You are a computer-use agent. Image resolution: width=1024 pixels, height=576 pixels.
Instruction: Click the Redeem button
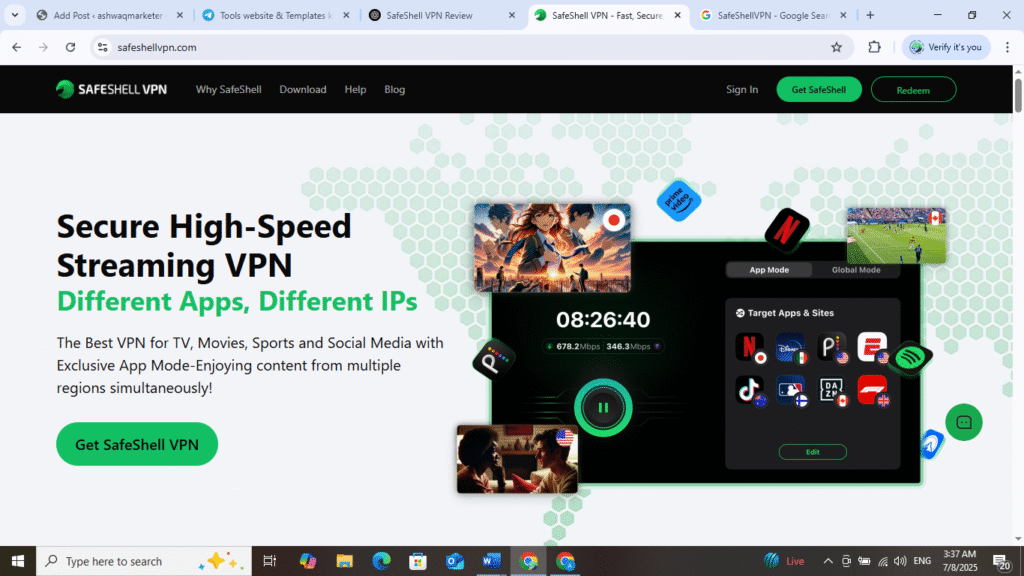coord(913,89)
